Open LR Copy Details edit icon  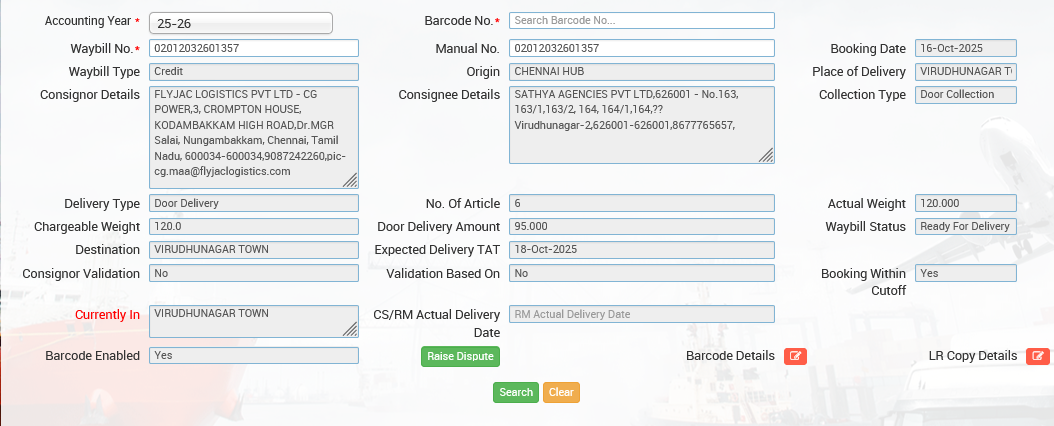(1038, 356)
